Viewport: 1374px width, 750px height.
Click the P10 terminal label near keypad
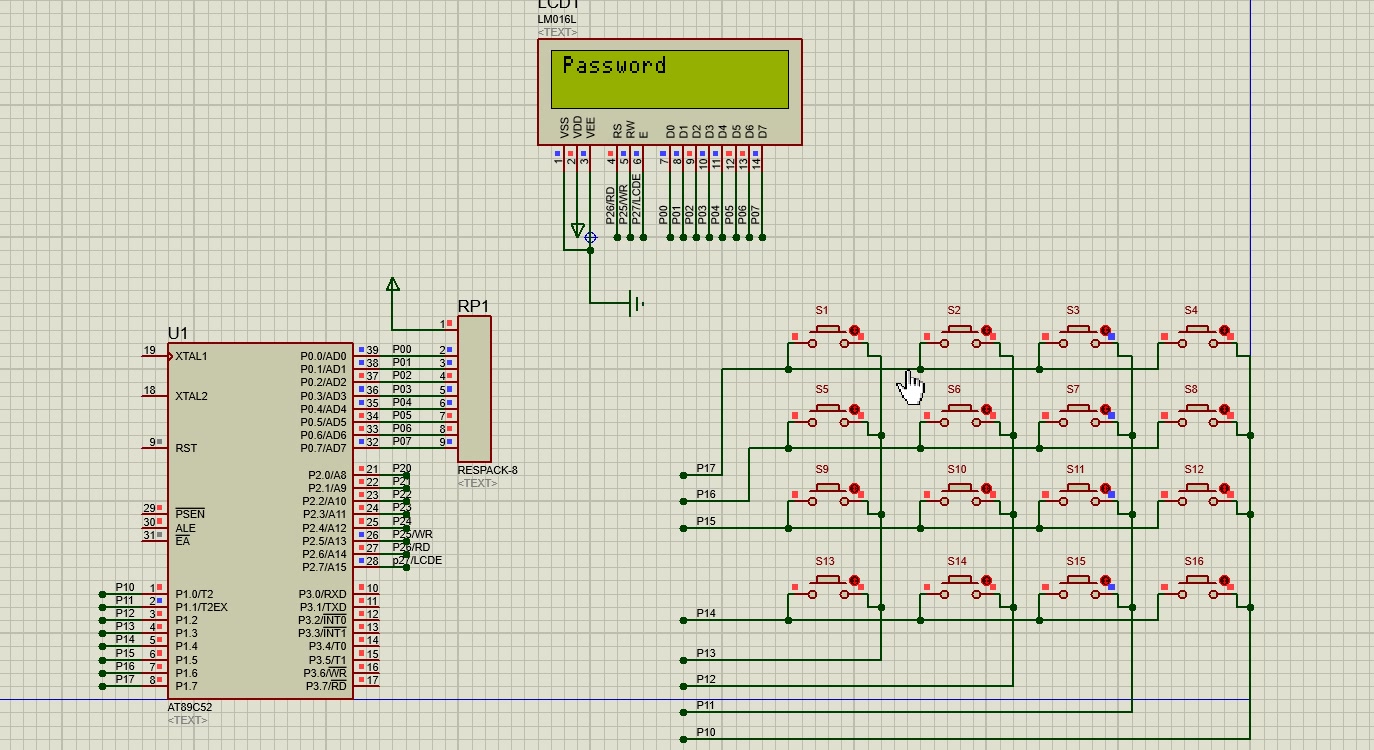[x=706, y=733]
